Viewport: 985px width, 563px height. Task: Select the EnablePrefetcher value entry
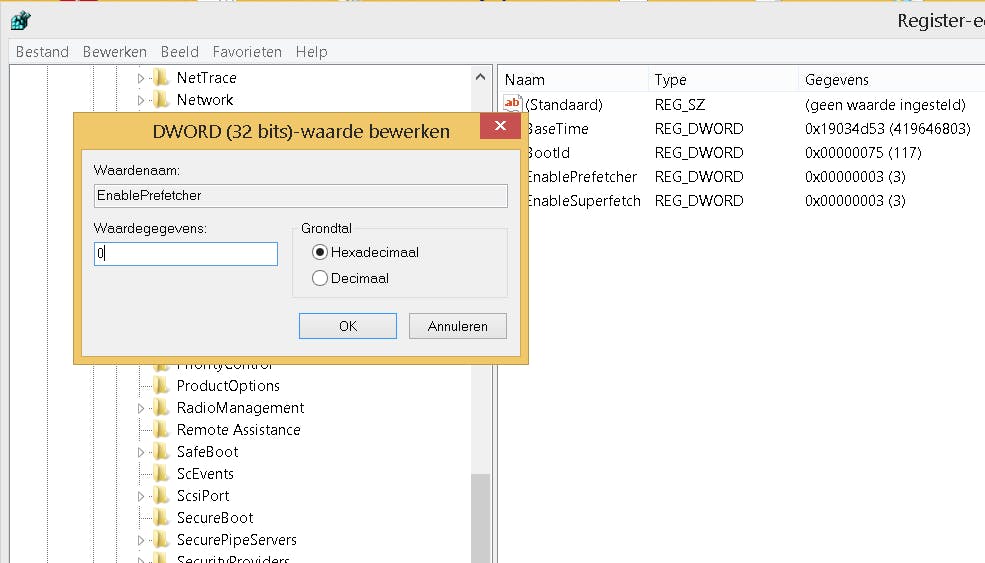coord(581,177)
